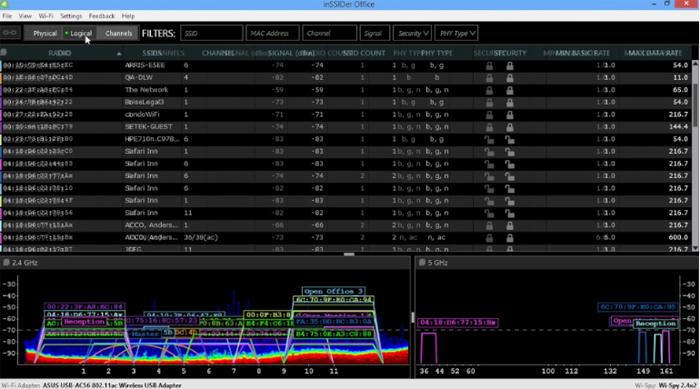Click the 04:18:D6:77:15 label in 5 GHz graph
The width and height of the screenshot is (700, 389).
tap(458, 322)
